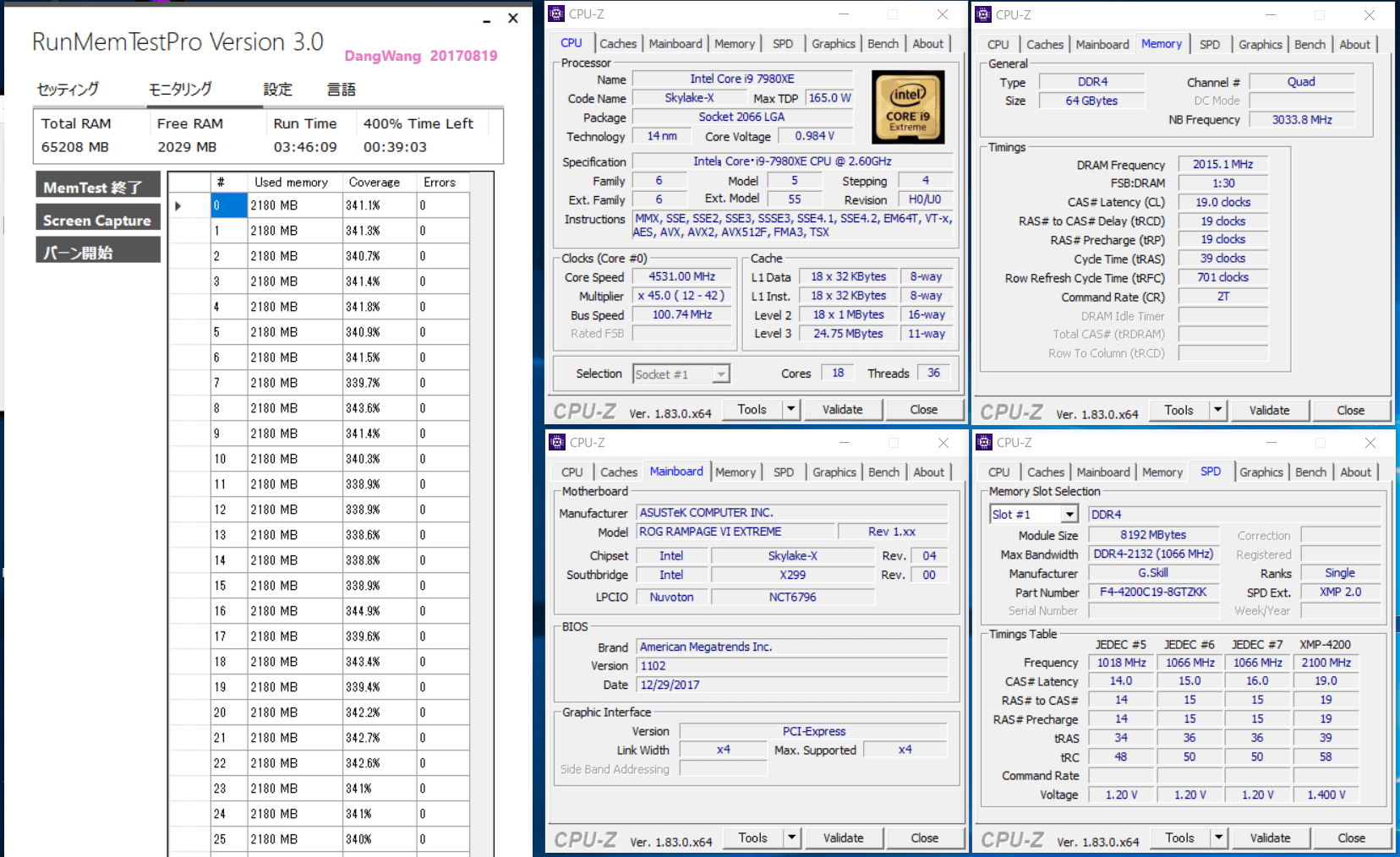The height and width of the screenshot is (857, 1400).
Task: Click the part number F4-4200C19-8GTZKK
Action: point(1153,592)
